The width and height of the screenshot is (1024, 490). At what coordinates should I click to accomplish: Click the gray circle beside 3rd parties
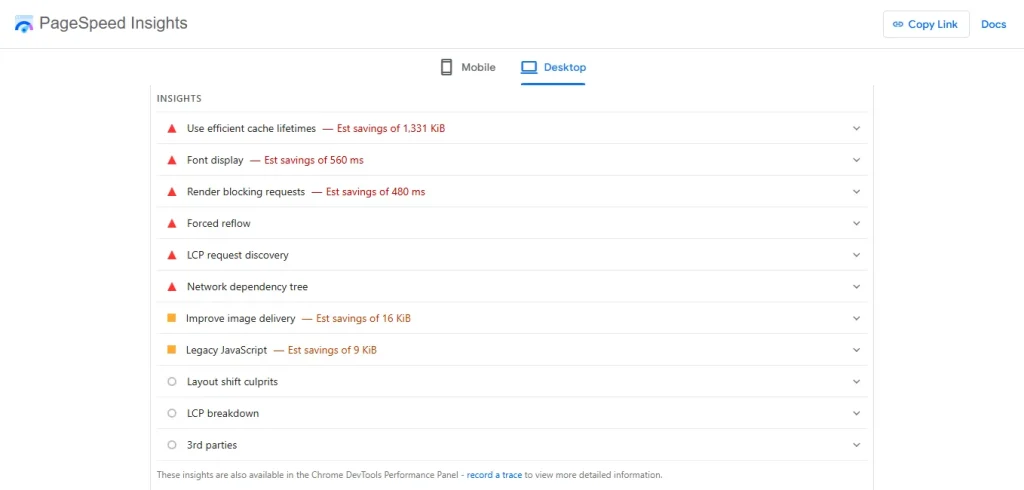point(172,445)
